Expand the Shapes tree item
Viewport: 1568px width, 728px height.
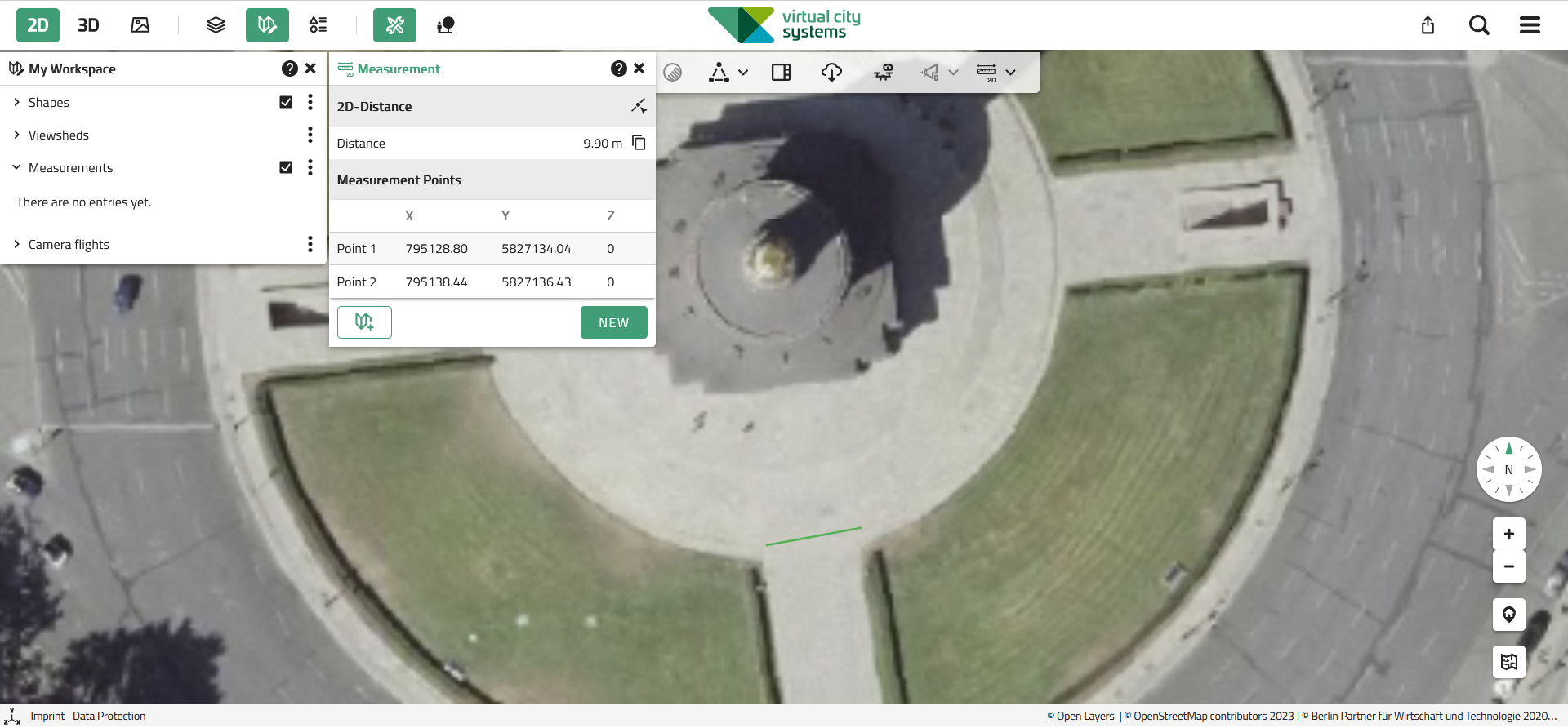pyautogui.click(x=16, y=102)
